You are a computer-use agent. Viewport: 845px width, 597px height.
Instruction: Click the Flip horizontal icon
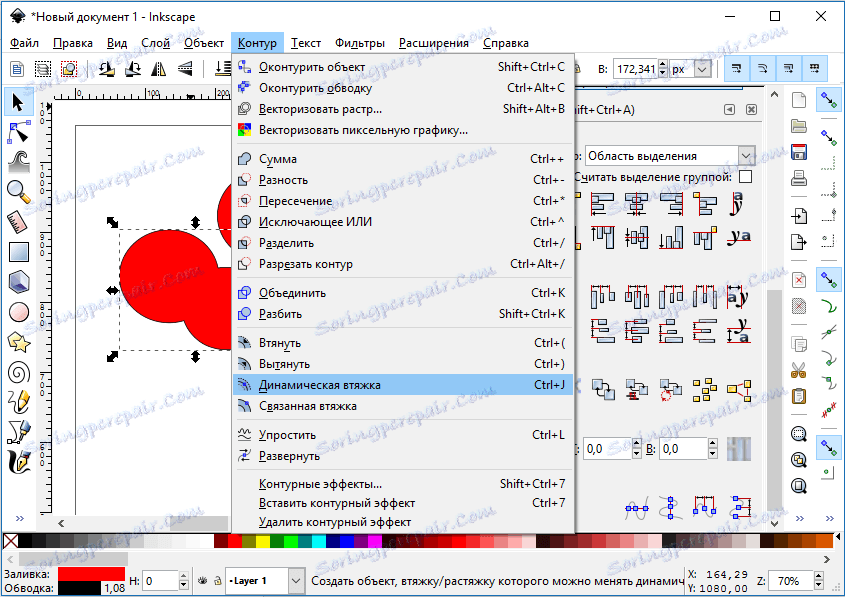pos(158,68)
